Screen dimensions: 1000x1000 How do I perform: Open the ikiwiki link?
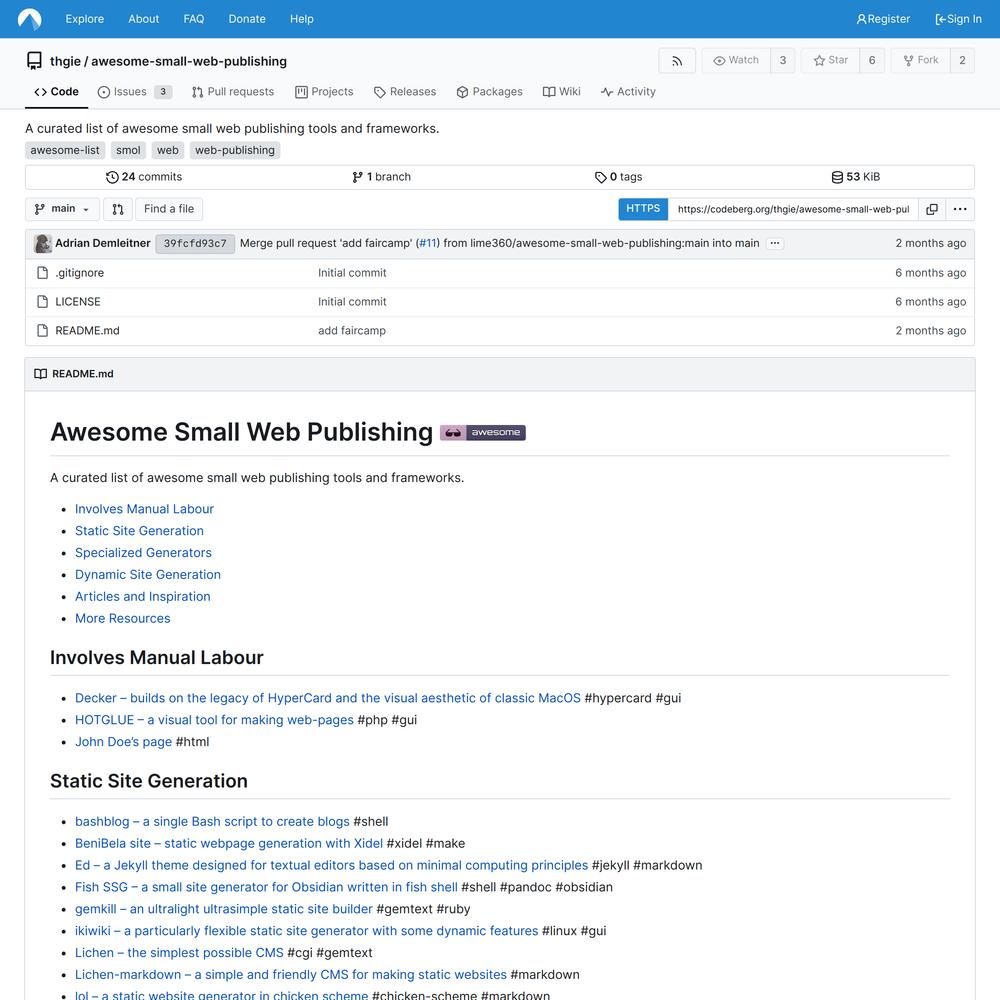click(307, 931)
